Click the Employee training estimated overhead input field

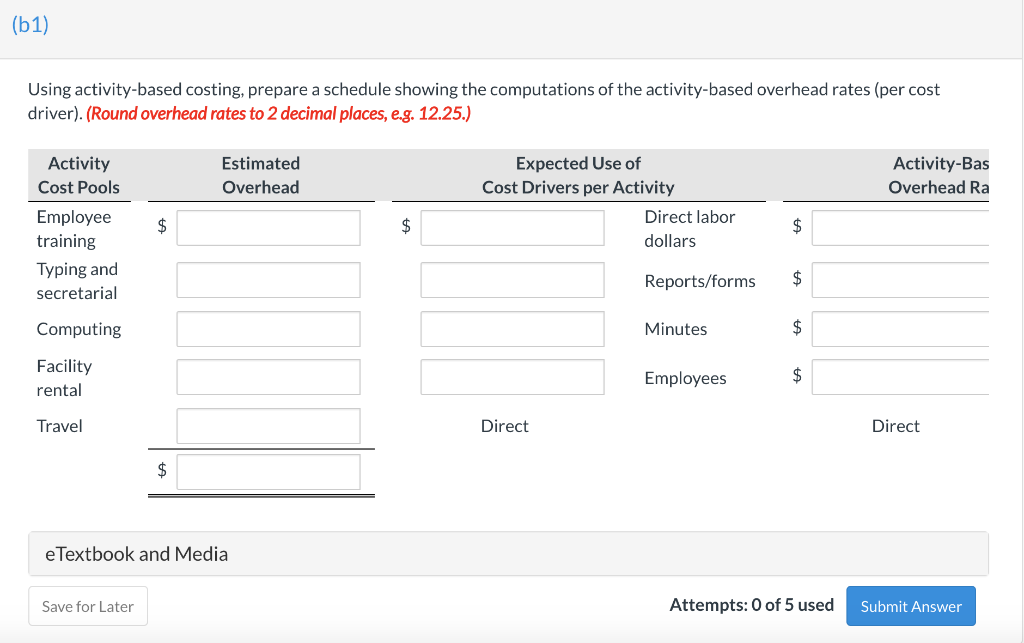[x=268, y=227]
